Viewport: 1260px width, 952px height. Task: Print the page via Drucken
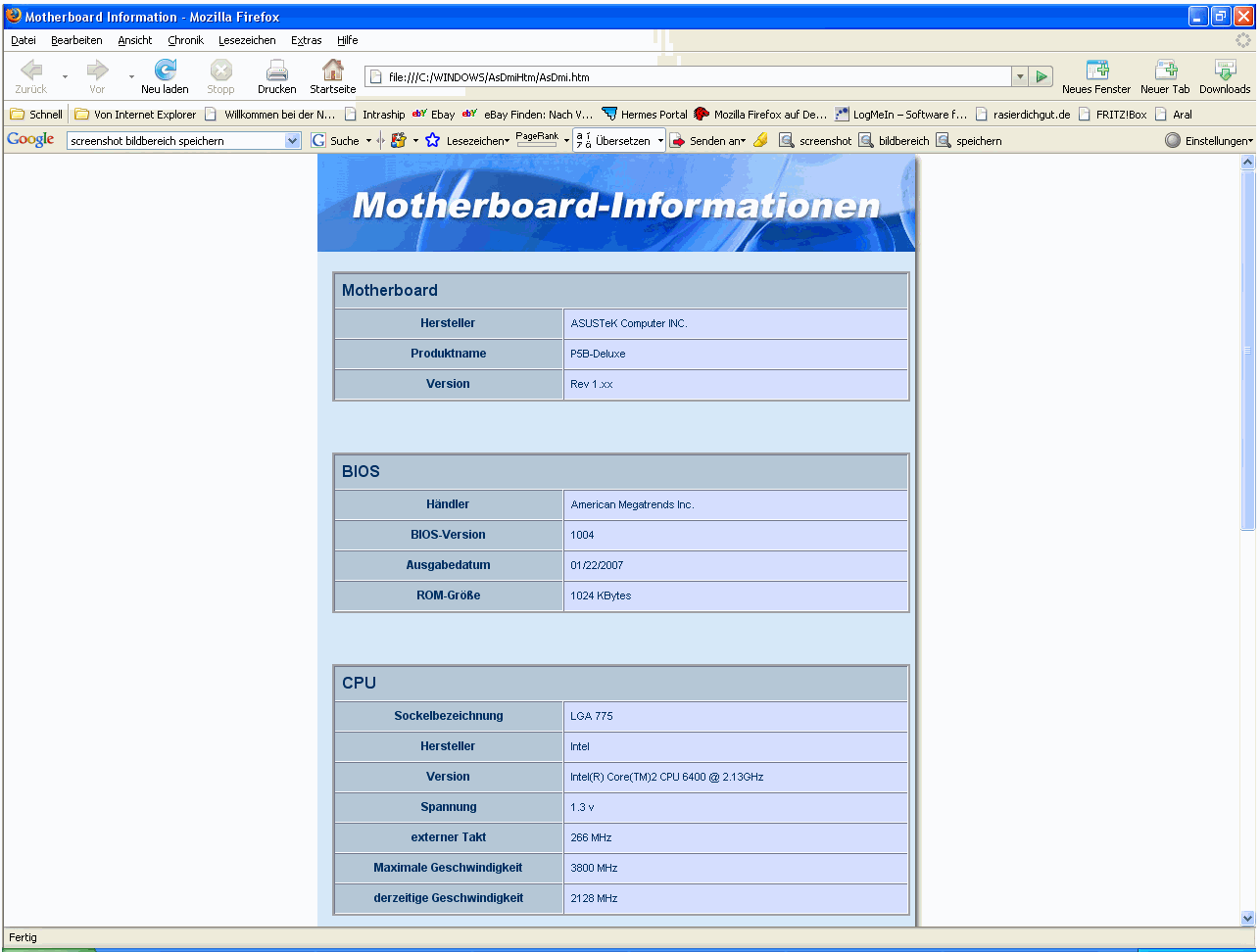click(276, 75)
